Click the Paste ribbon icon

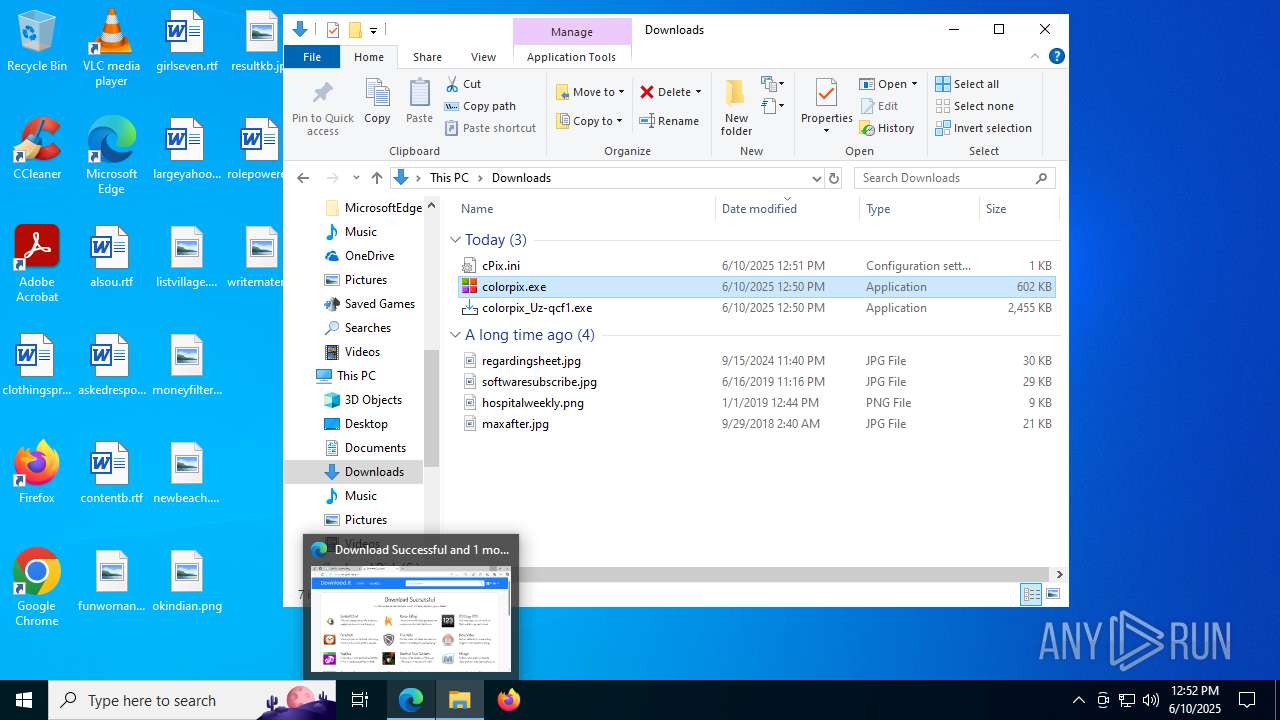[419, 102]
